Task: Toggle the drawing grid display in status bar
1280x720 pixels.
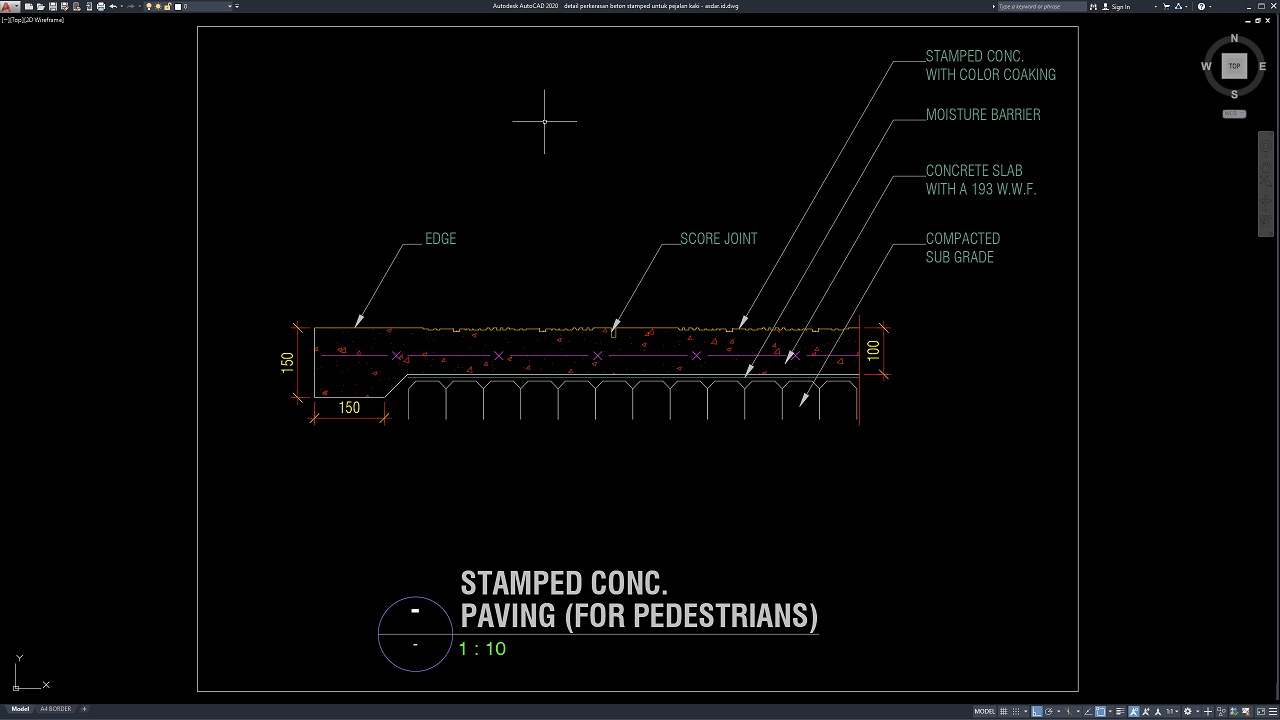Action: point(1004,711)
